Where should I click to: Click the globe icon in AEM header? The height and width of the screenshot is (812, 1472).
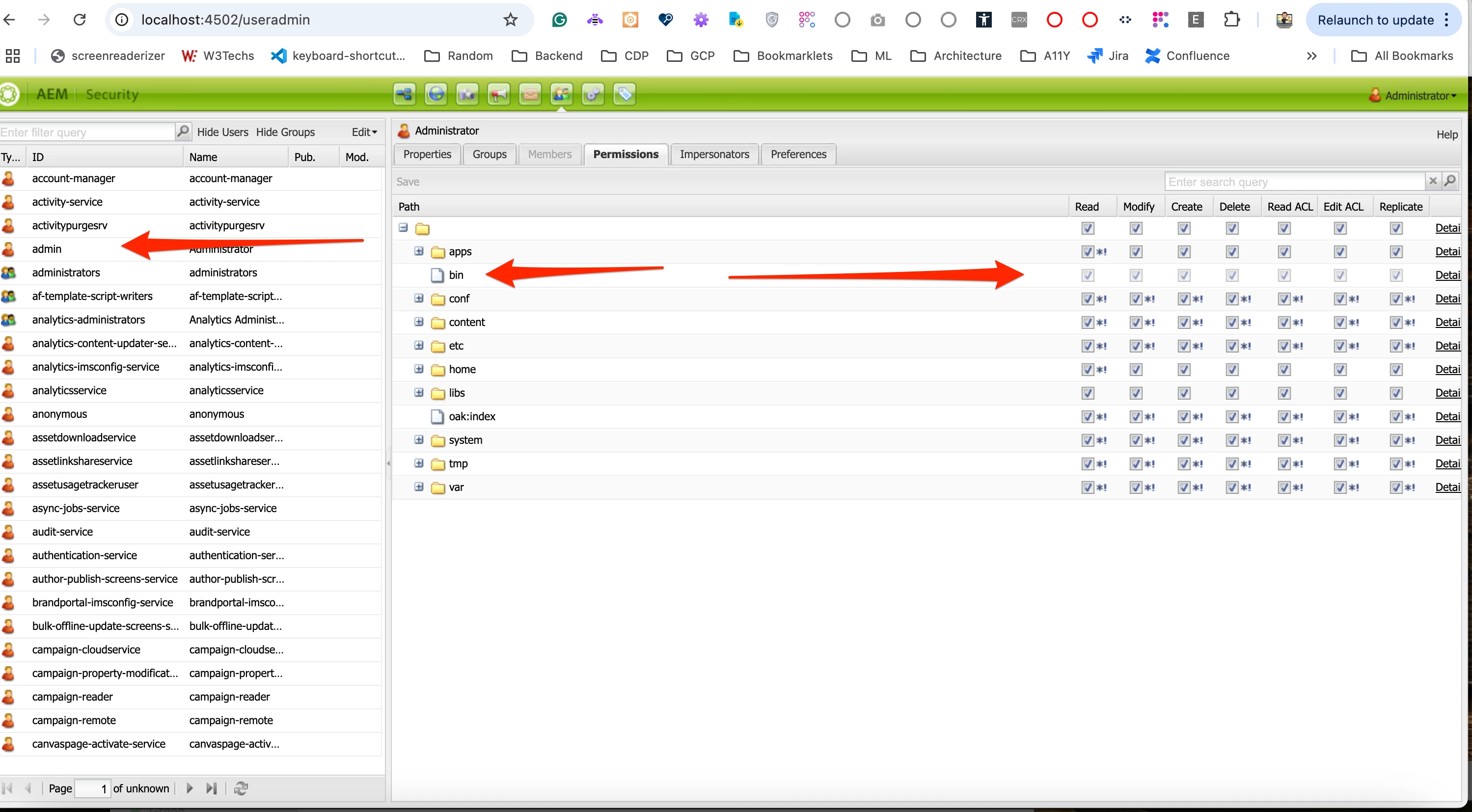(x=436, y=94)
